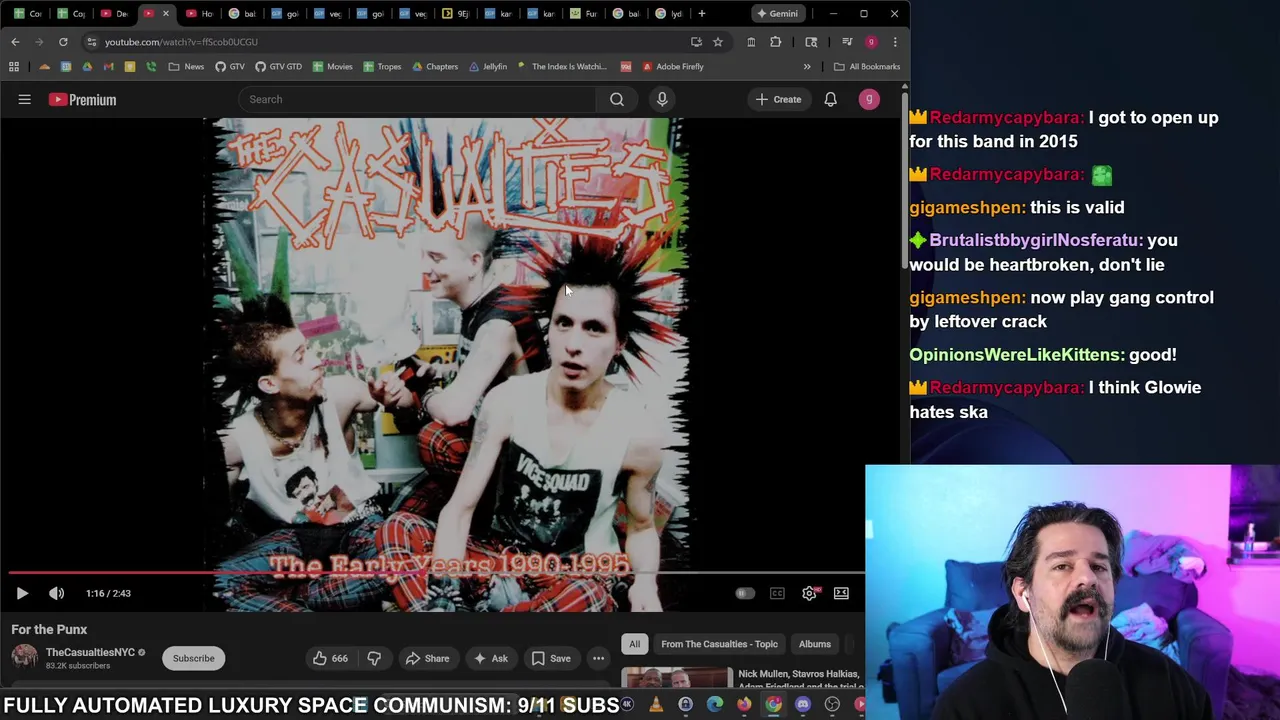Open Nick Mullen recommended video thumbnail
1280x720 pixels.
click(x=677, y=678)
